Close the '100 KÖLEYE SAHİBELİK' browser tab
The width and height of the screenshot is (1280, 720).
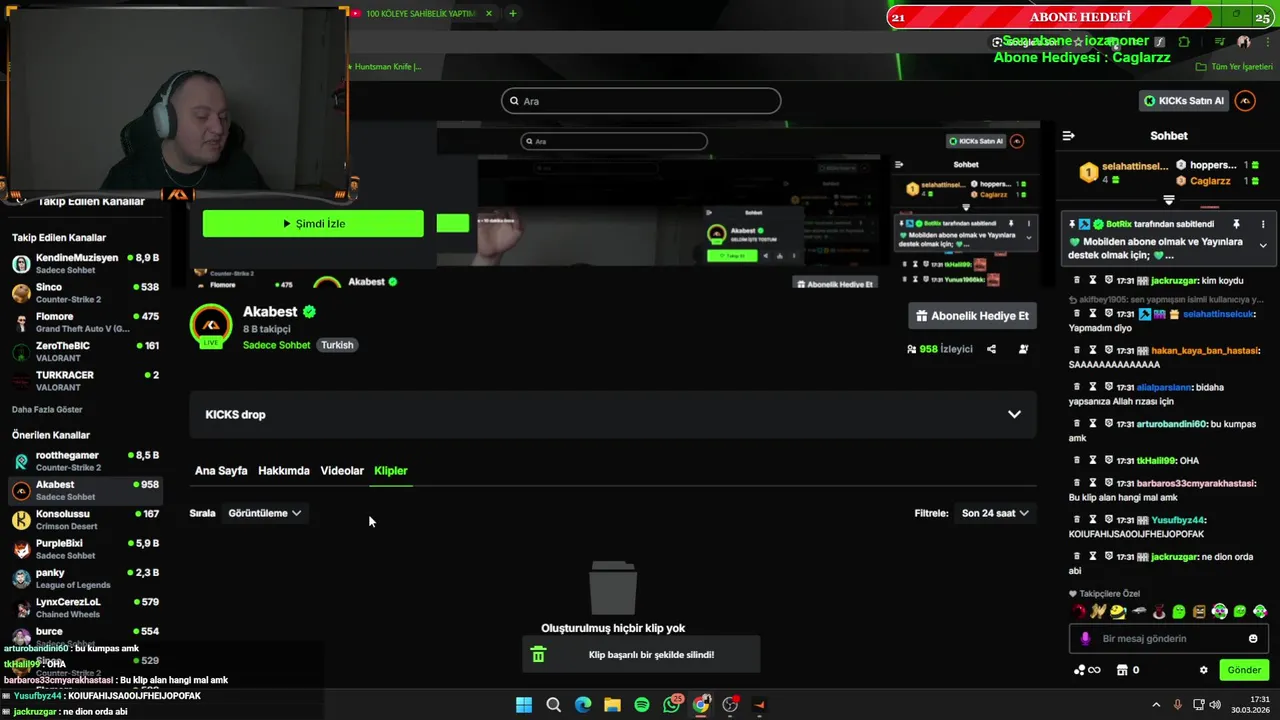click(x=489, y=13)
